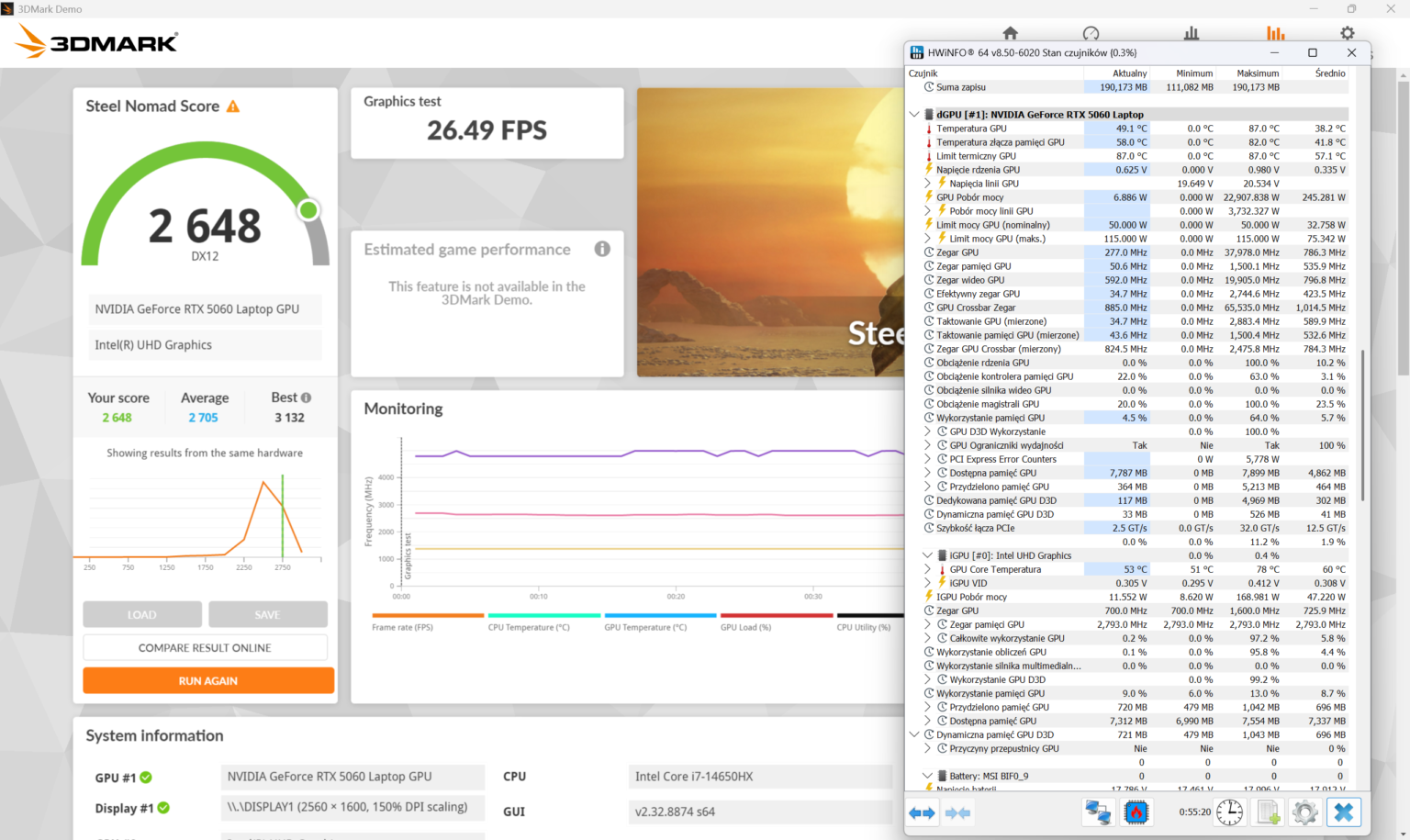
Task: Toggle Frame rate (FPS) legend in Monitoring
Action: coord(428,622)
